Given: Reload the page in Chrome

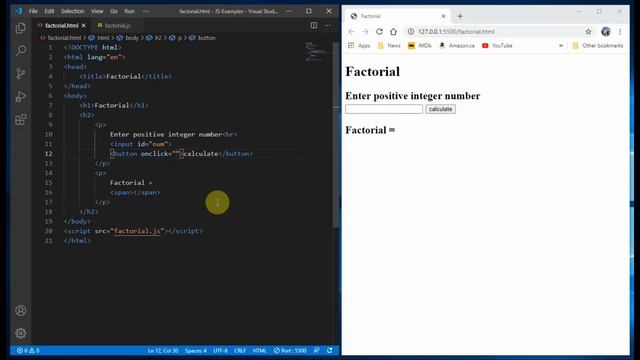Looking at the screenshot, I should (379, 31).
